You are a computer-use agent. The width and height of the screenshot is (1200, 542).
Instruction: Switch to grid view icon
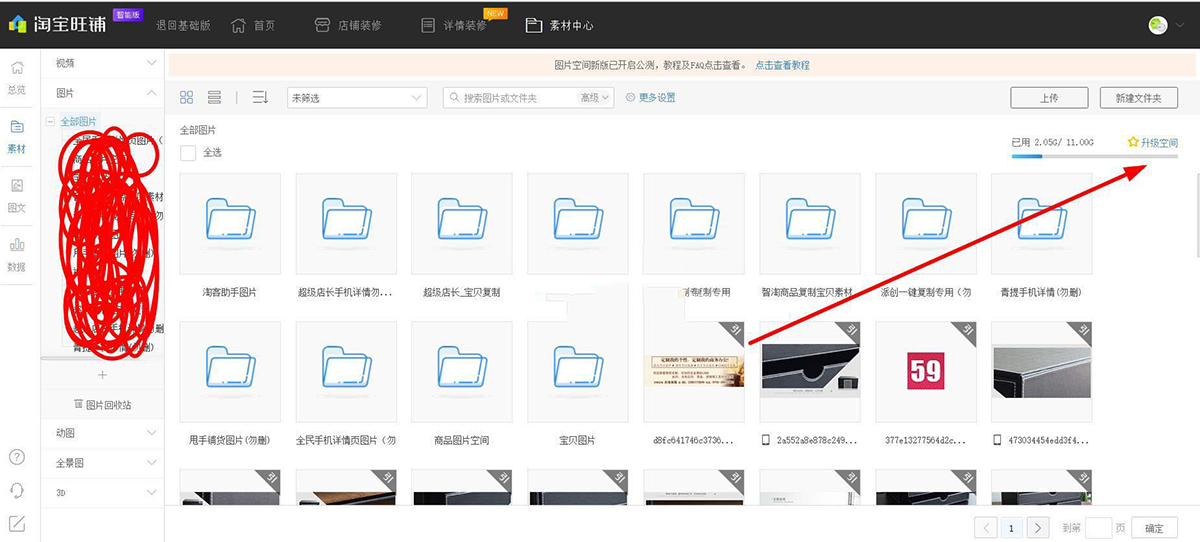(x=186, y=97)
